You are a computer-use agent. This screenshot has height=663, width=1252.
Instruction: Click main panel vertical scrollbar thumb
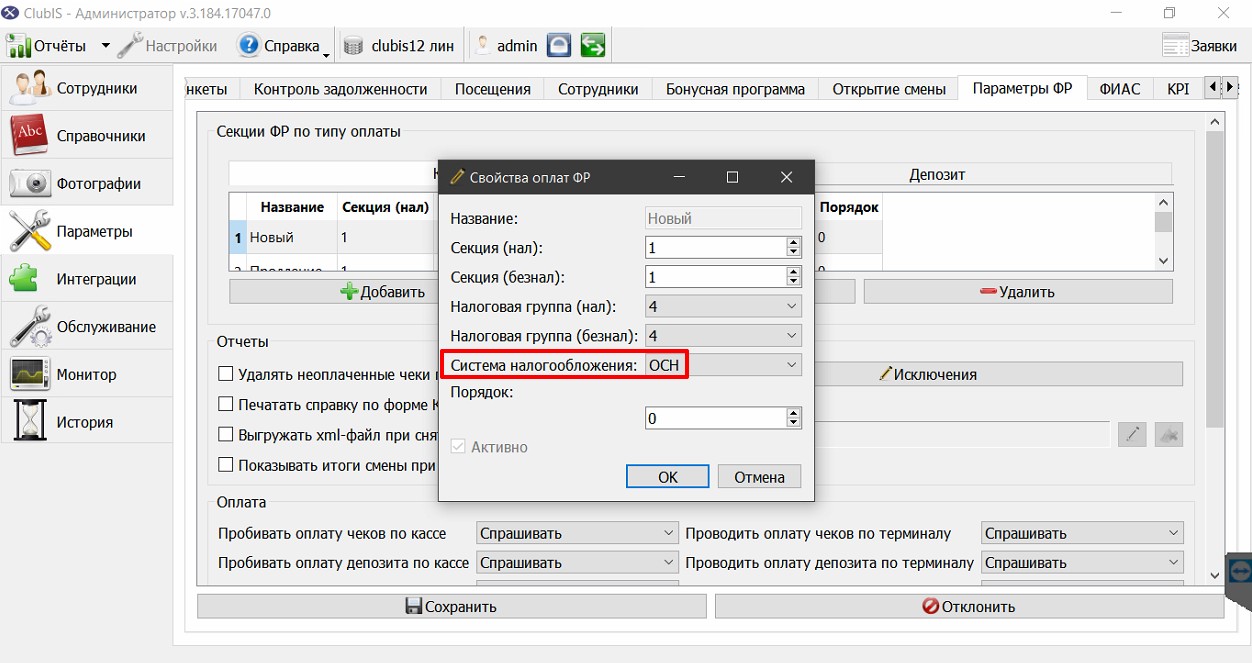pos(1215,278)
